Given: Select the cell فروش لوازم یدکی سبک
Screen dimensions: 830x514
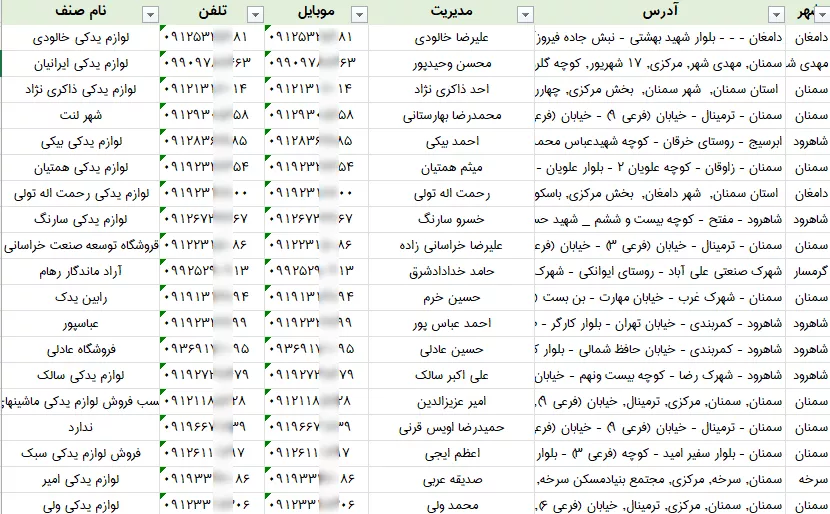Looking at the screenshot, I should pos(80,453).
